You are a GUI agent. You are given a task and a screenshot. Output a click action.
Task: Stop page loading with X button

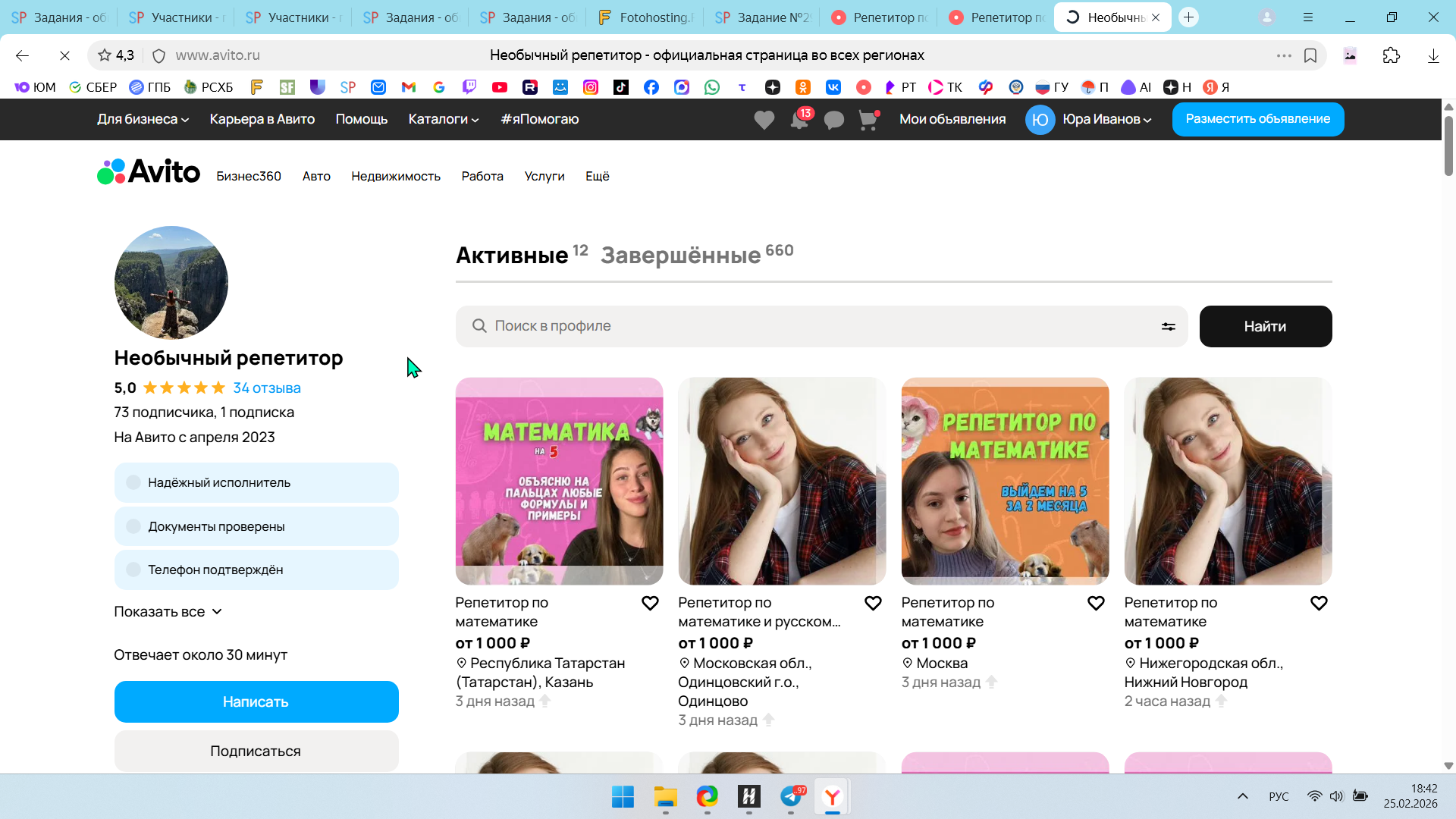64,55
